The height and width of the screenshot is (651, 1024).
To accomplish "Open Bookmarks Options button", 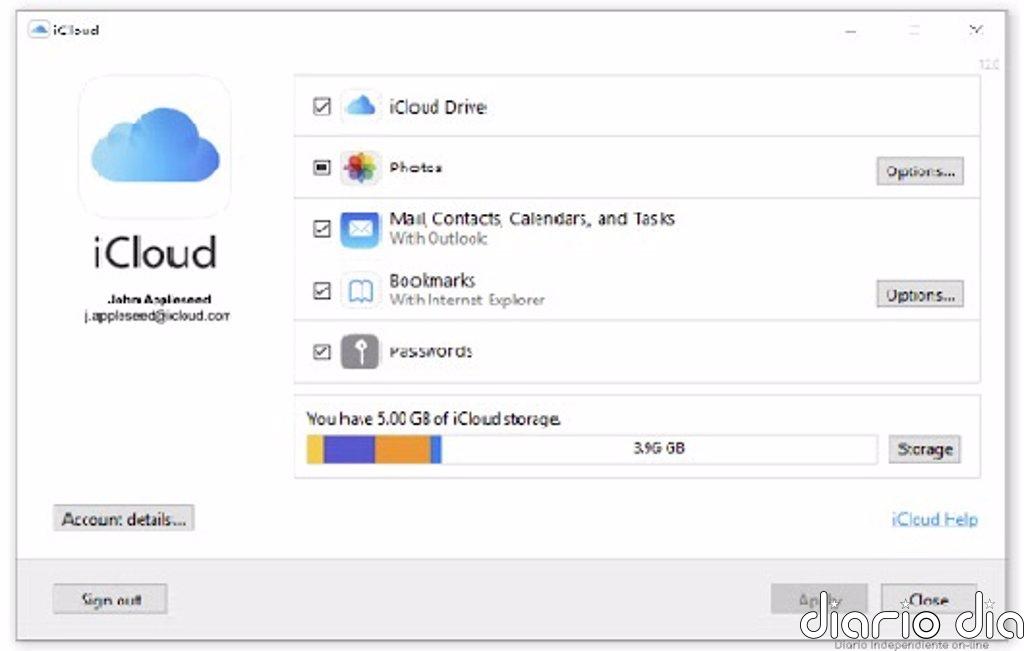I will 920,294.
